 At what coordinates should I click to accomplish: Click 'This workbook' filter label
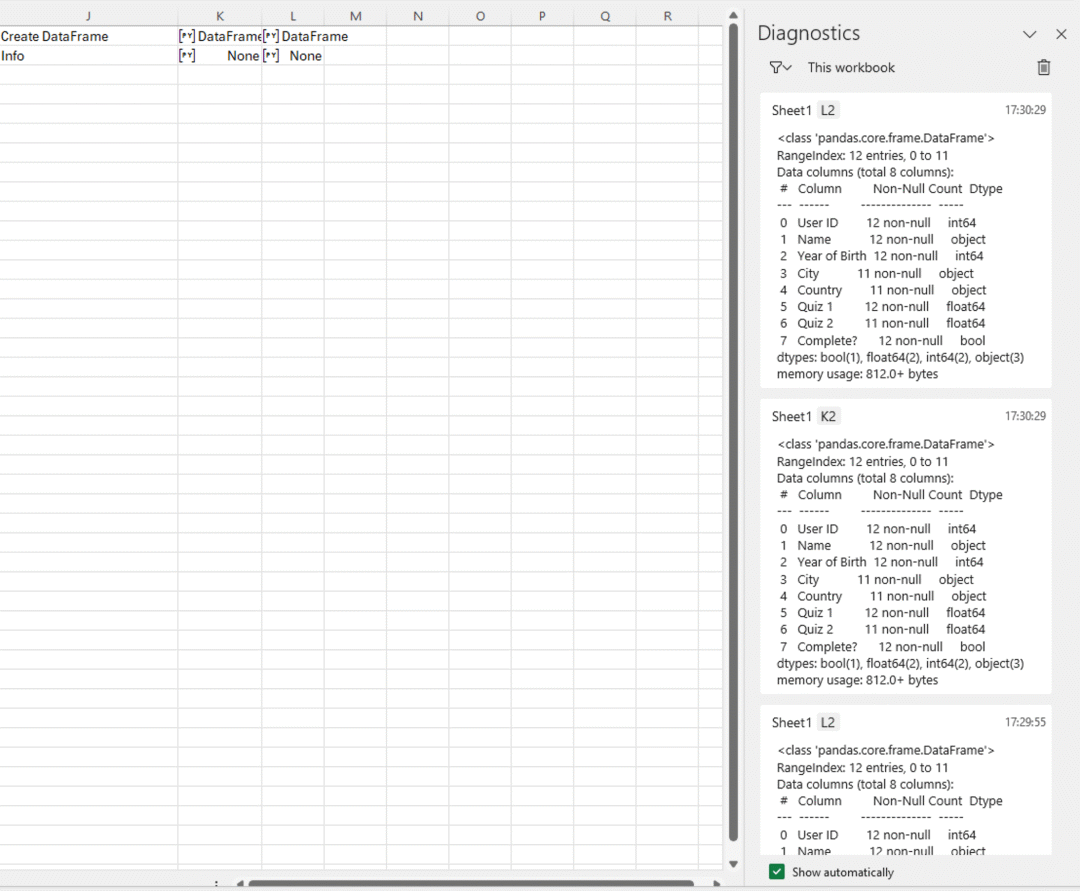pos(851,67)
